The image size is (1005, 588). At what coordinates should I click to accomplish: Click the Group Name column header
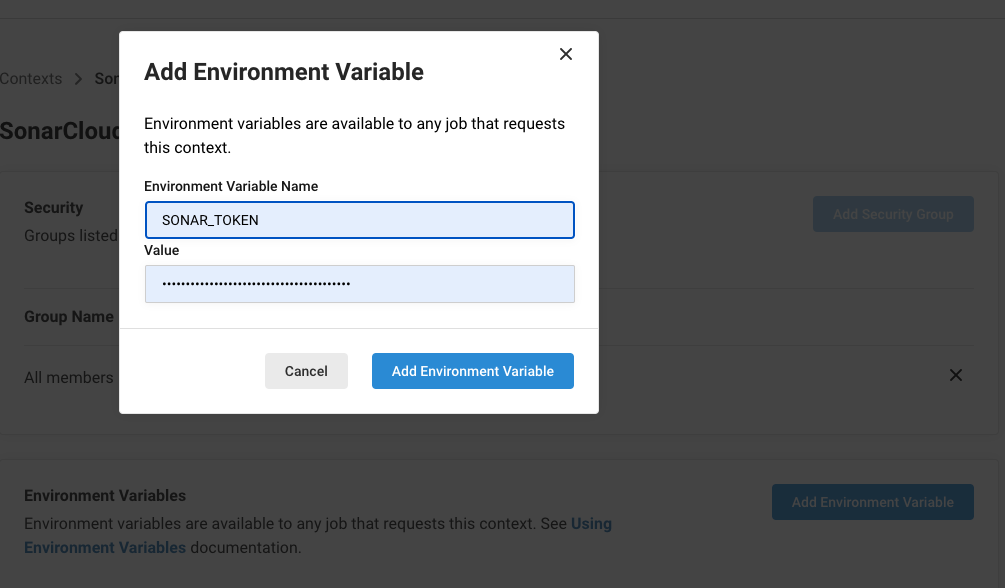pyautogui.click(x=69, y=317)
